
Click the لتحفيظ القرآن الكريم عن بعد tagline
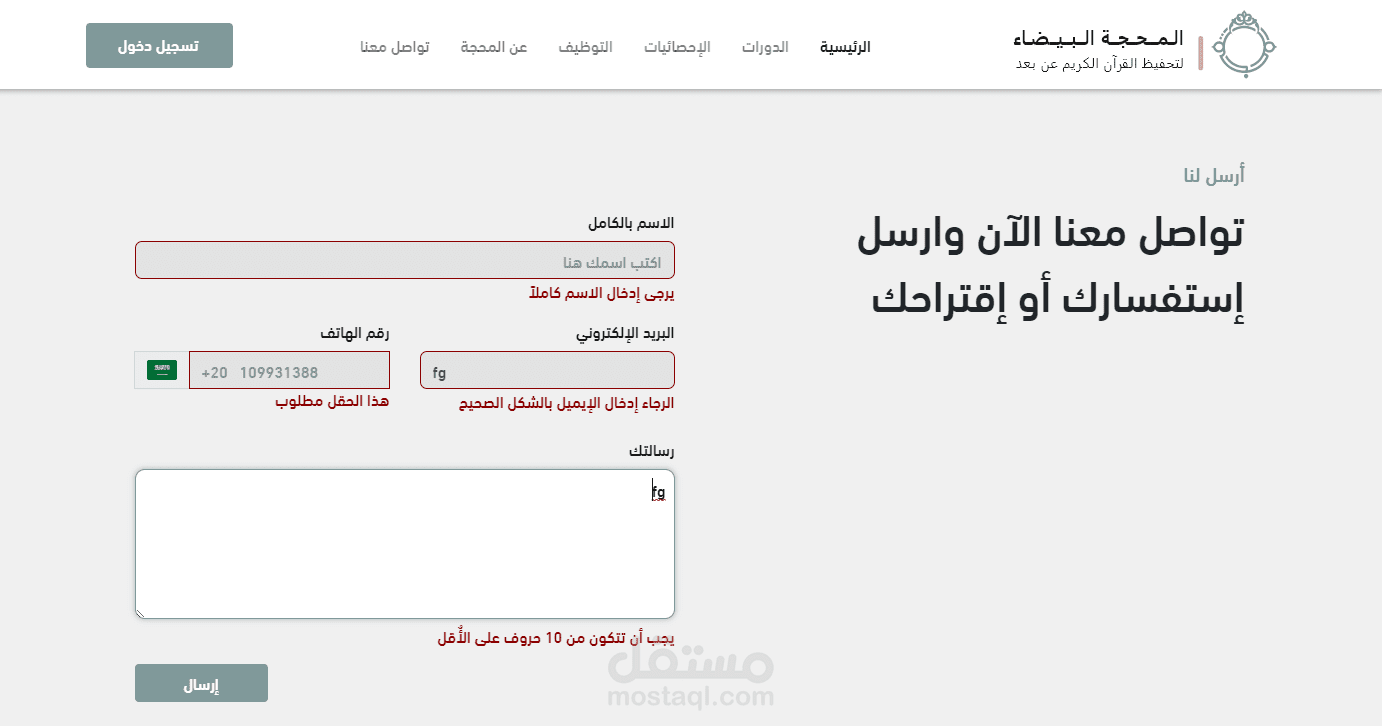tap(1099, 64)
